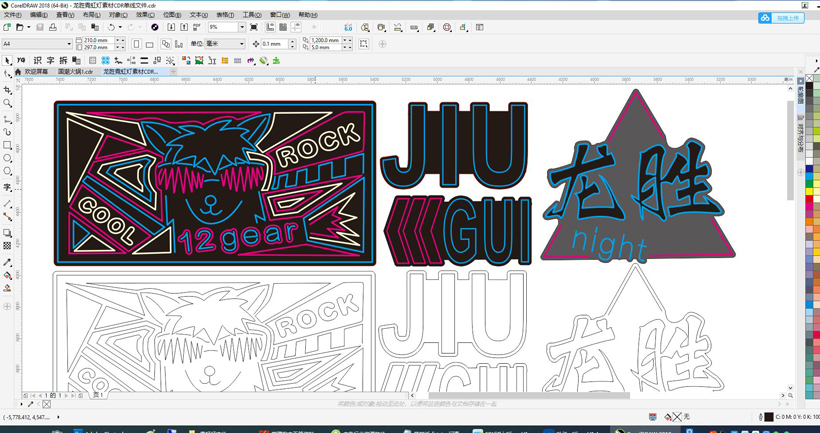Select the Smart Fill tool

pyautogui.click(x=7, y=288)
